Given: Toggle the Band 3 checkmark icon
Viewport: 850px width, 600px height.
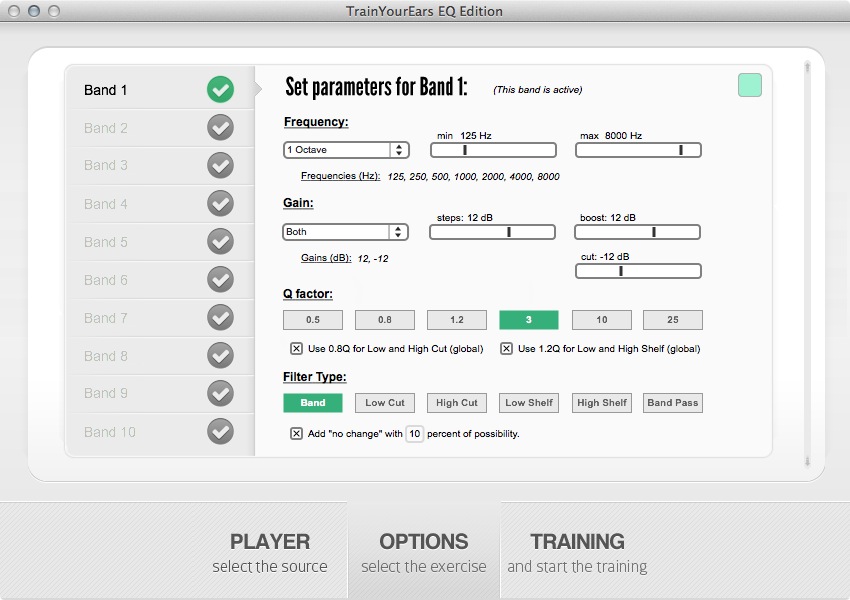Looking at the screenshot, I should [220, 165].
